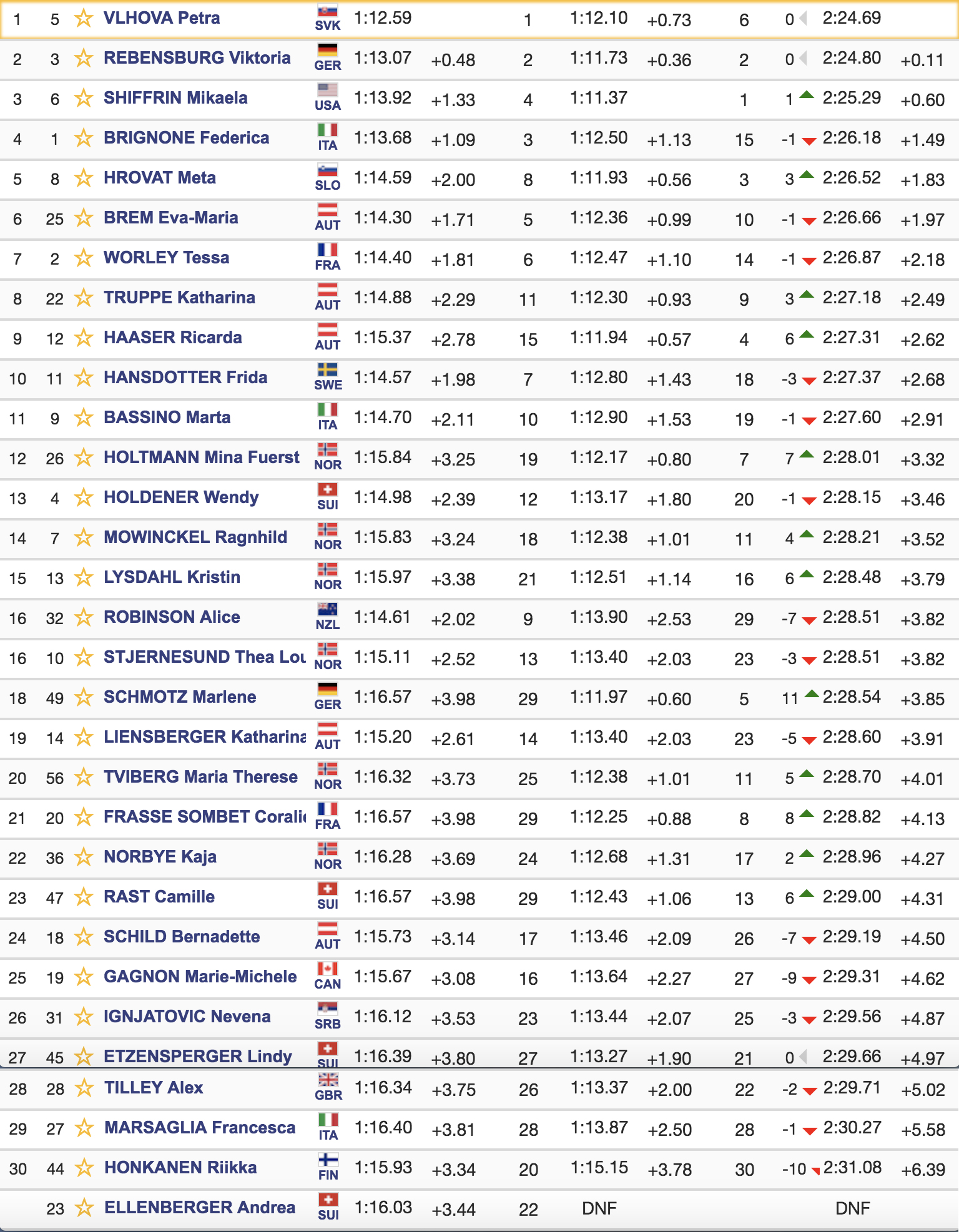Open REBENSBURG Viktoria's athlete page
Screen dimensions: 959x1232
click(x=197, y=57)
